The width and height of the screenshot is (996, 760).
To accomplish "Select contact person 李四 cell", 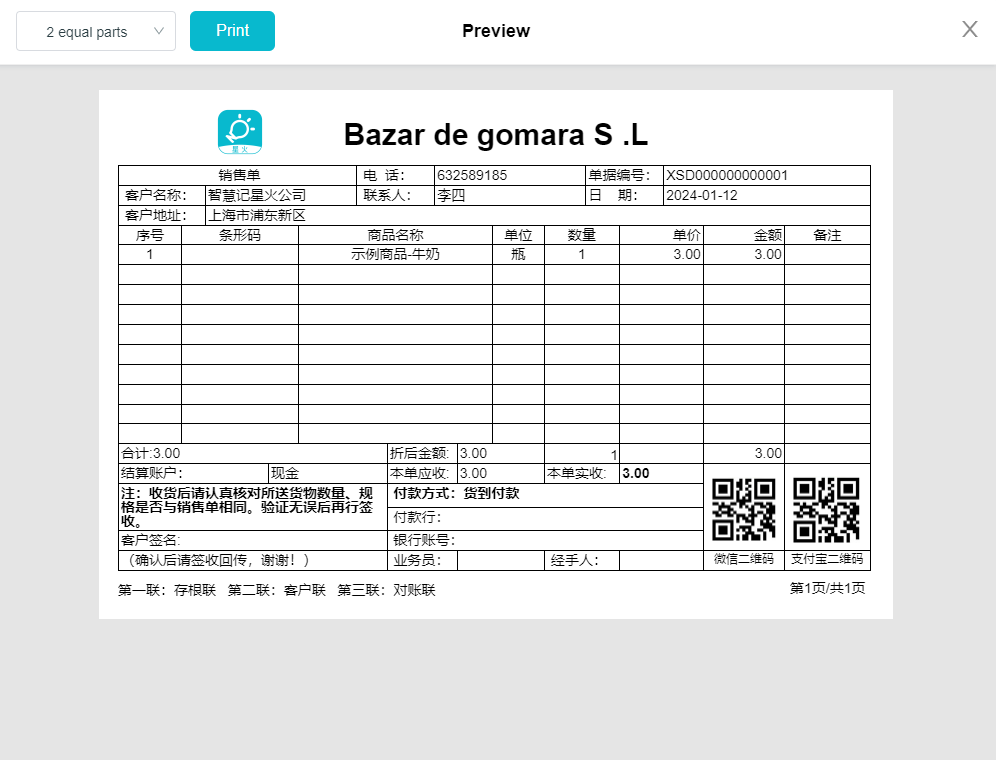I will [x=452, y=196].
